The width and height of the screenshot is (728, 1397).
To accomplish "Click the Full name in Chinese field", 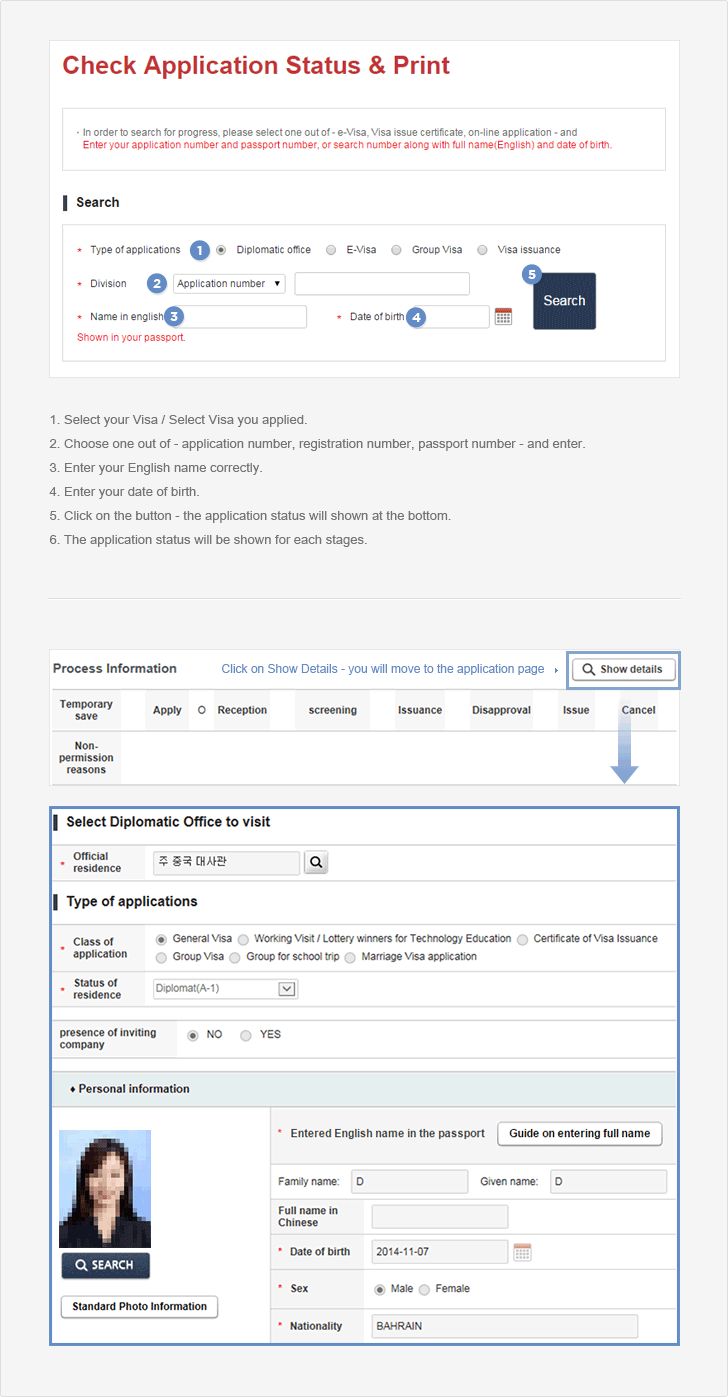I will (440, 1217).
